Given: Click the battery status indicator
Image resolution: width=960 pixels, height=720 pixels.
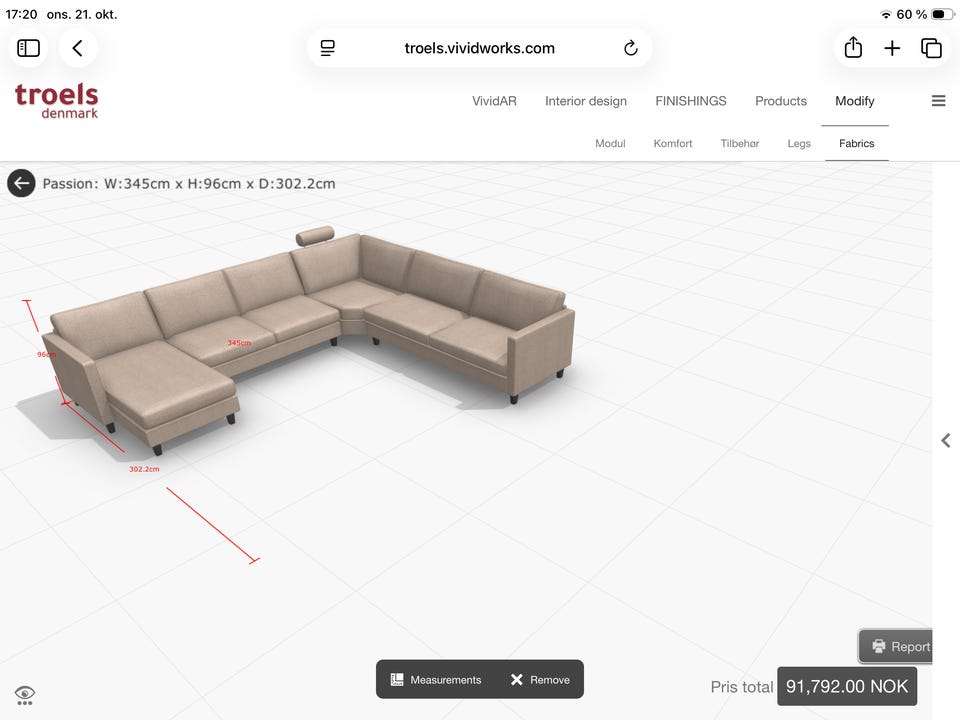Looking at the screenshot, I should [942, 14].
